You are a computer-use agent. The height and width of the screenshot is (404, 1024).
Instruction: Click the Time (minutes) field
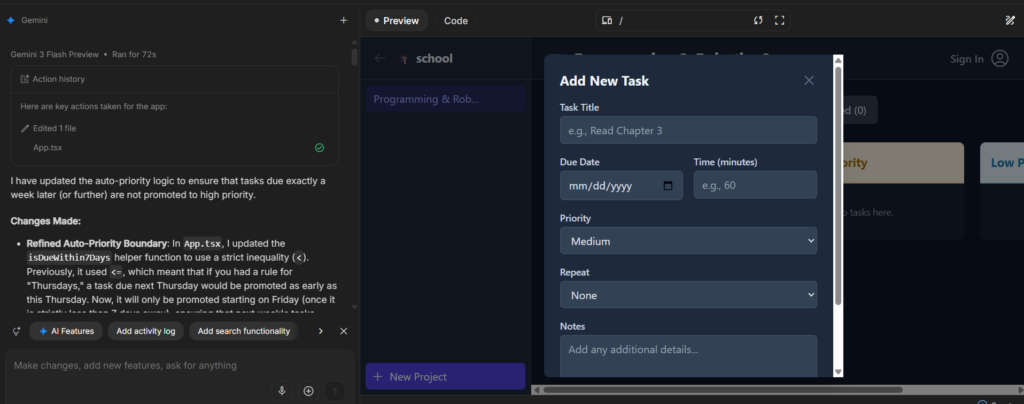point(755,185)
